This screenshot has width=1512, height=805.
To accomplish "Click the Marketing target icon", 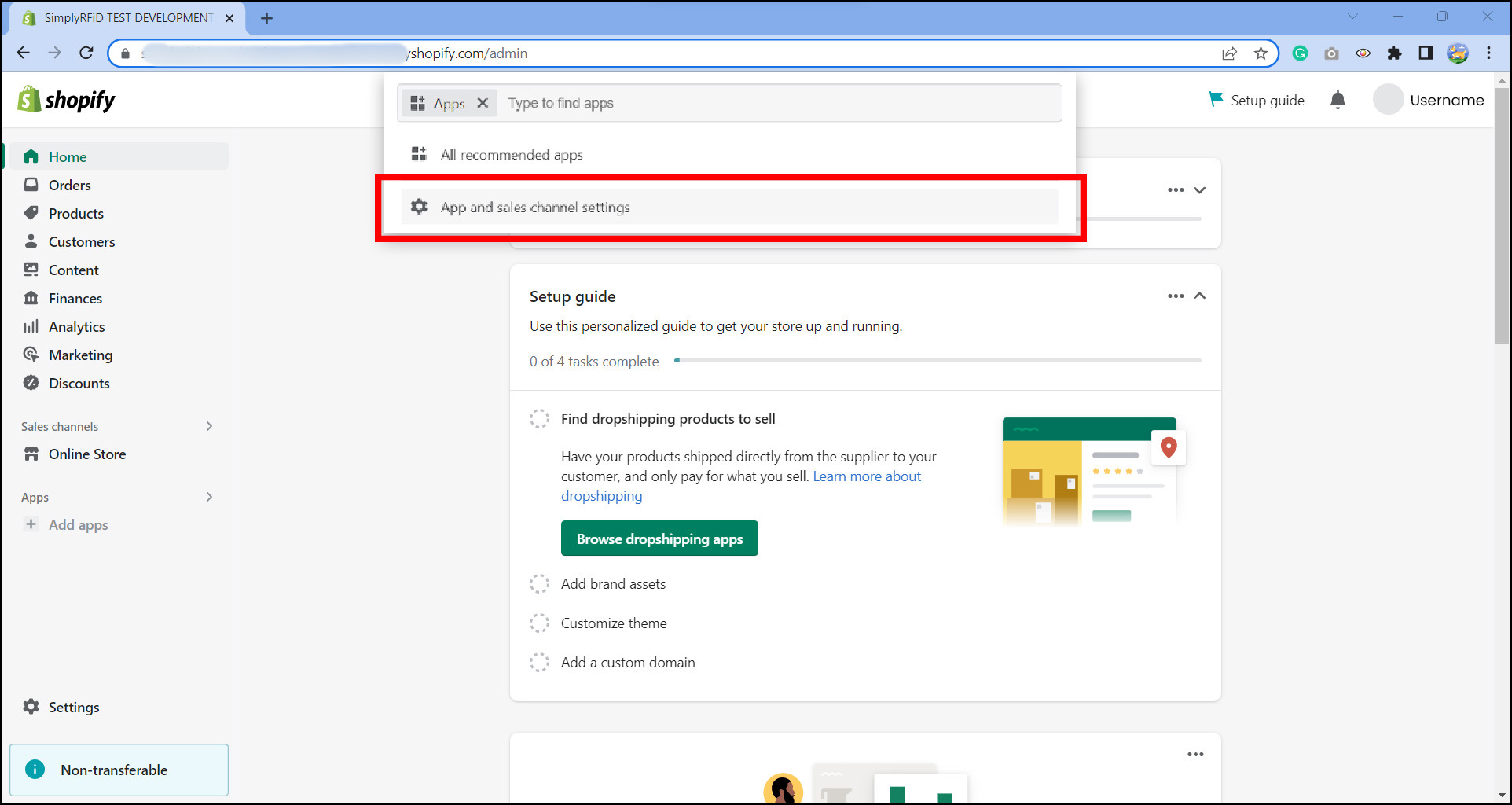I will tap(31, 355).
